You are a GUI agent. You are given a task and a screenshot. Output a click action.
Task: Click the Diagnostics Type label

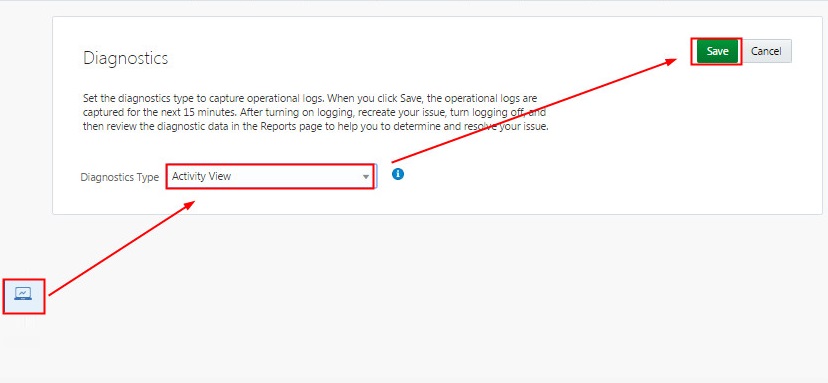(119, 178)
